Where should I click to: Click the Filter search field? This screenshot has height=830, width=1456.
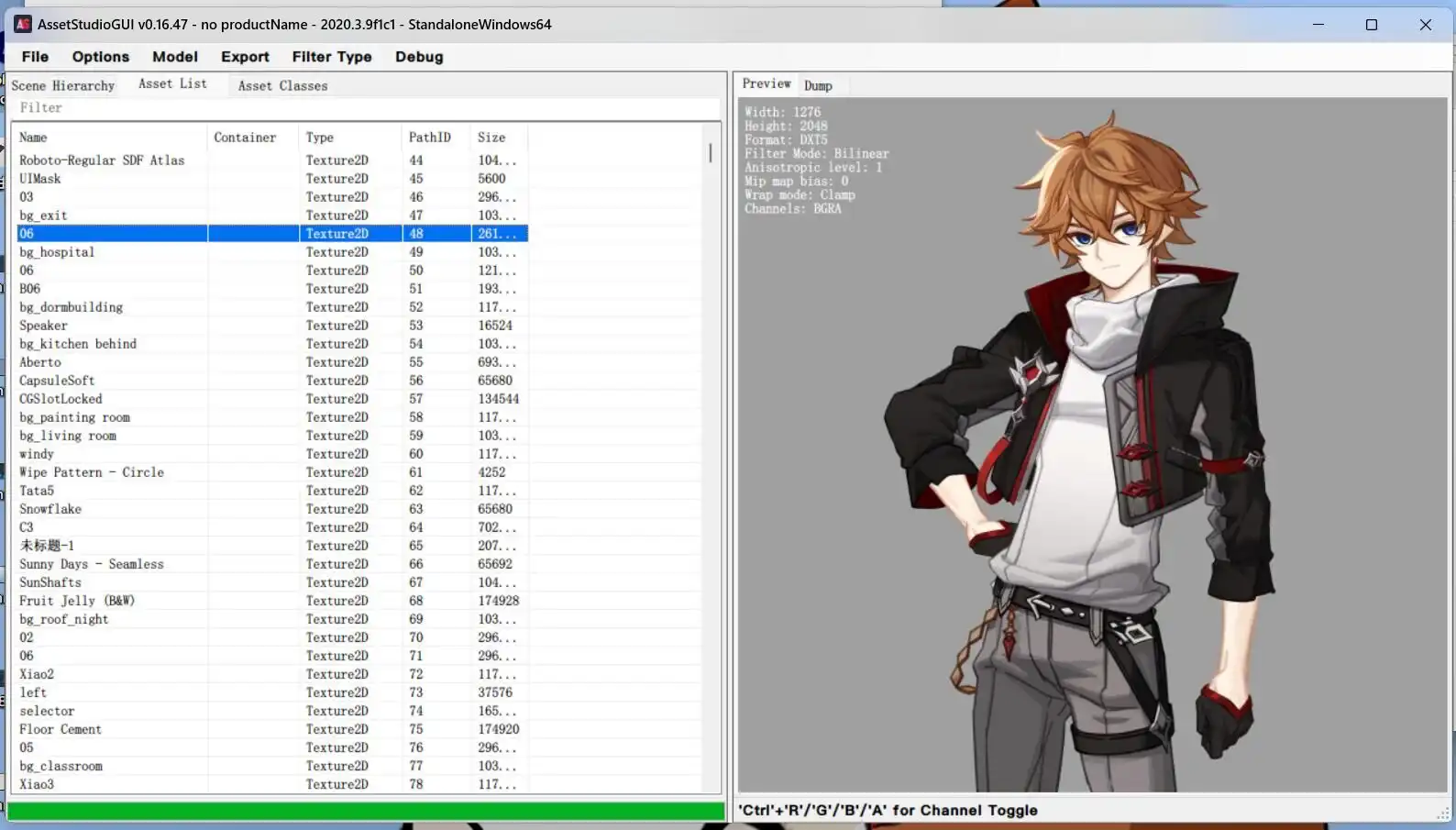click(x=367, y=108)
